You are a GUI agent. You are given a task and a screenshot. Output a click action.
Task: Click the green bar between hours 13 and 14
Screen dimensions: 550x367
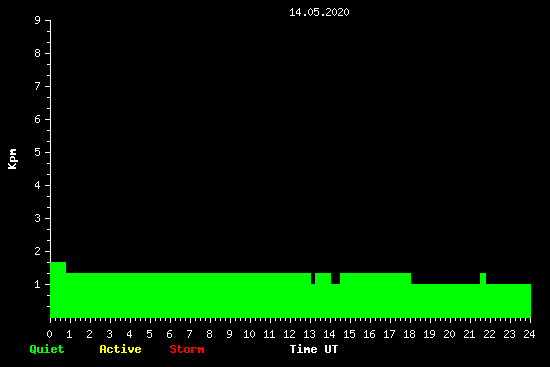(323, 295)
